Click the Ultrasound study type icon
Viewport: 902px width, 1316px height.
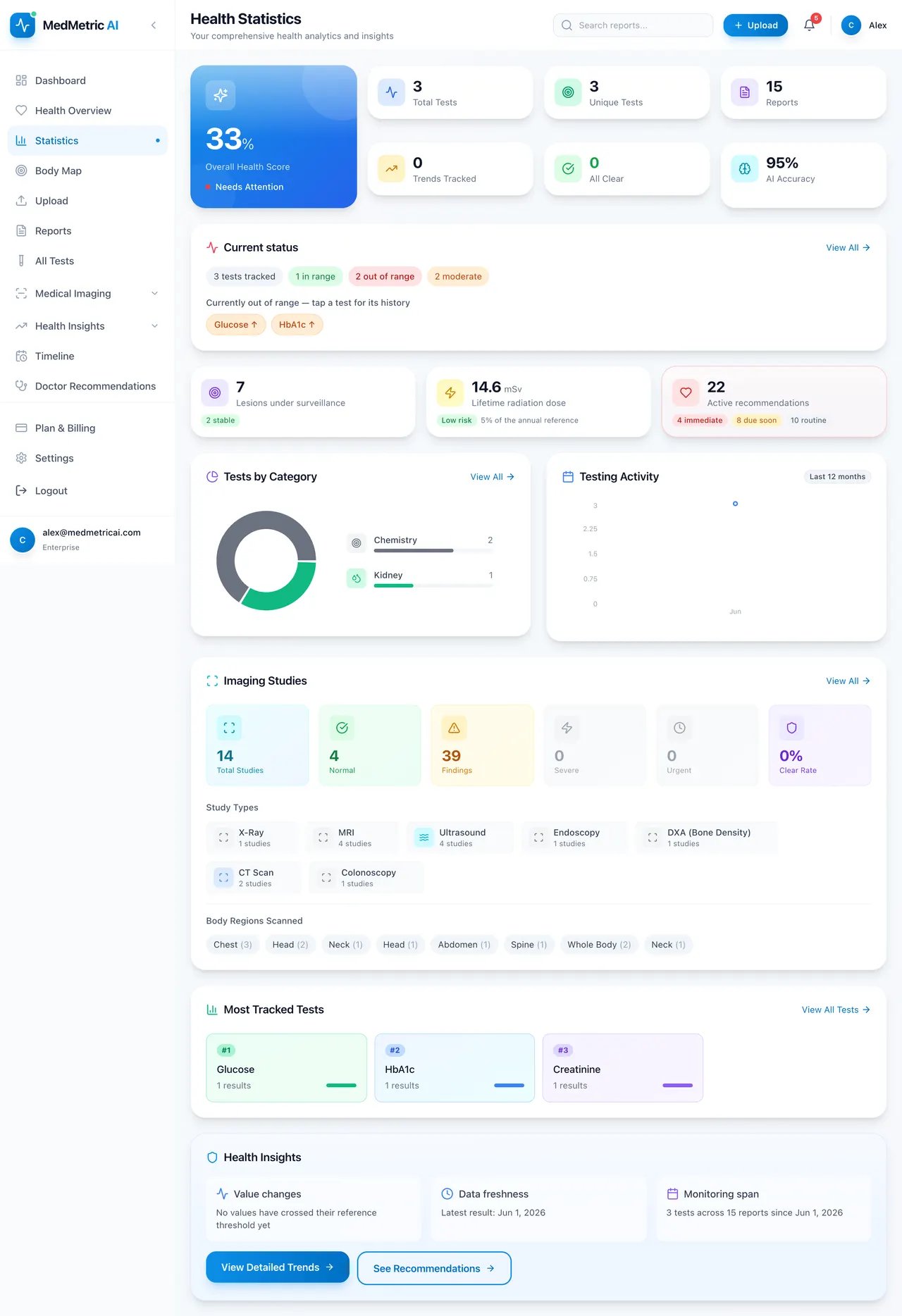point(424,838)
